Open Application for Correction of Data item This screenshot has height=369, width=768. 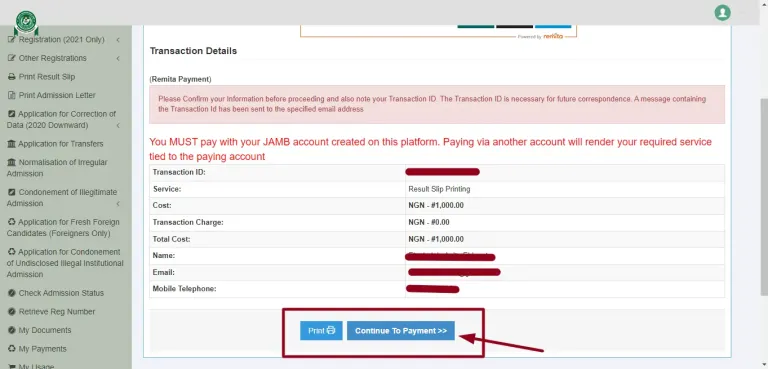point(61,120)
